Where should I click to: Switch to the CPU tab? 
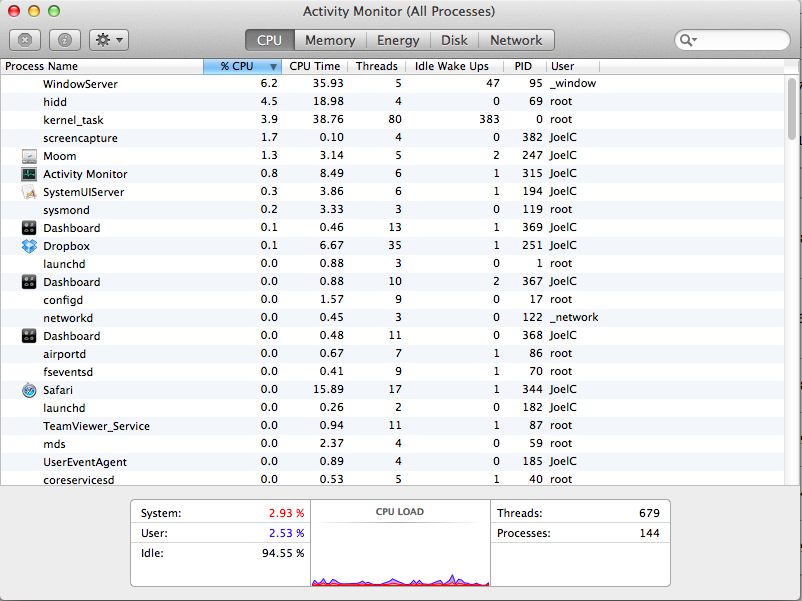[270, 40]
